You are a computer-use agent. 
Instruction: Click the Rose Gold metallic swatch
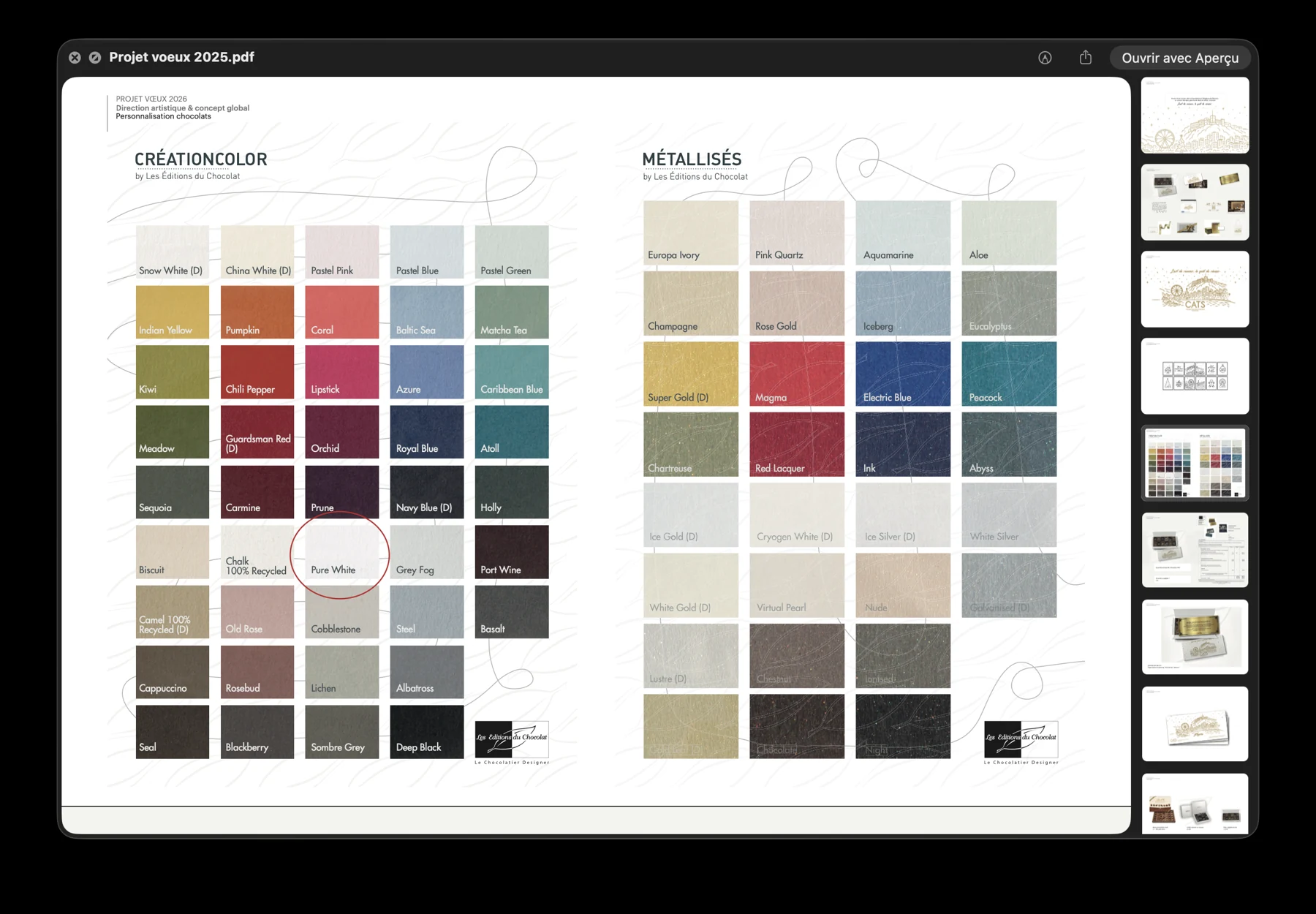(797, 303)
